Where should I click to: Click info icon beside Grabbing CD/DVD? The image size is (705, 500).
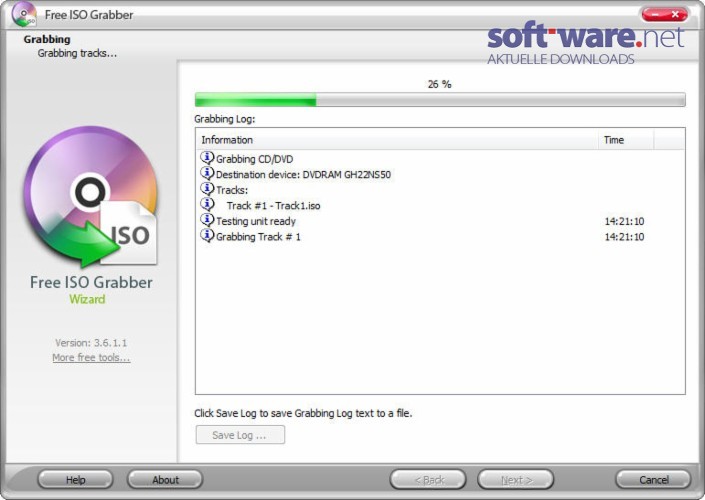click(207, 158)
